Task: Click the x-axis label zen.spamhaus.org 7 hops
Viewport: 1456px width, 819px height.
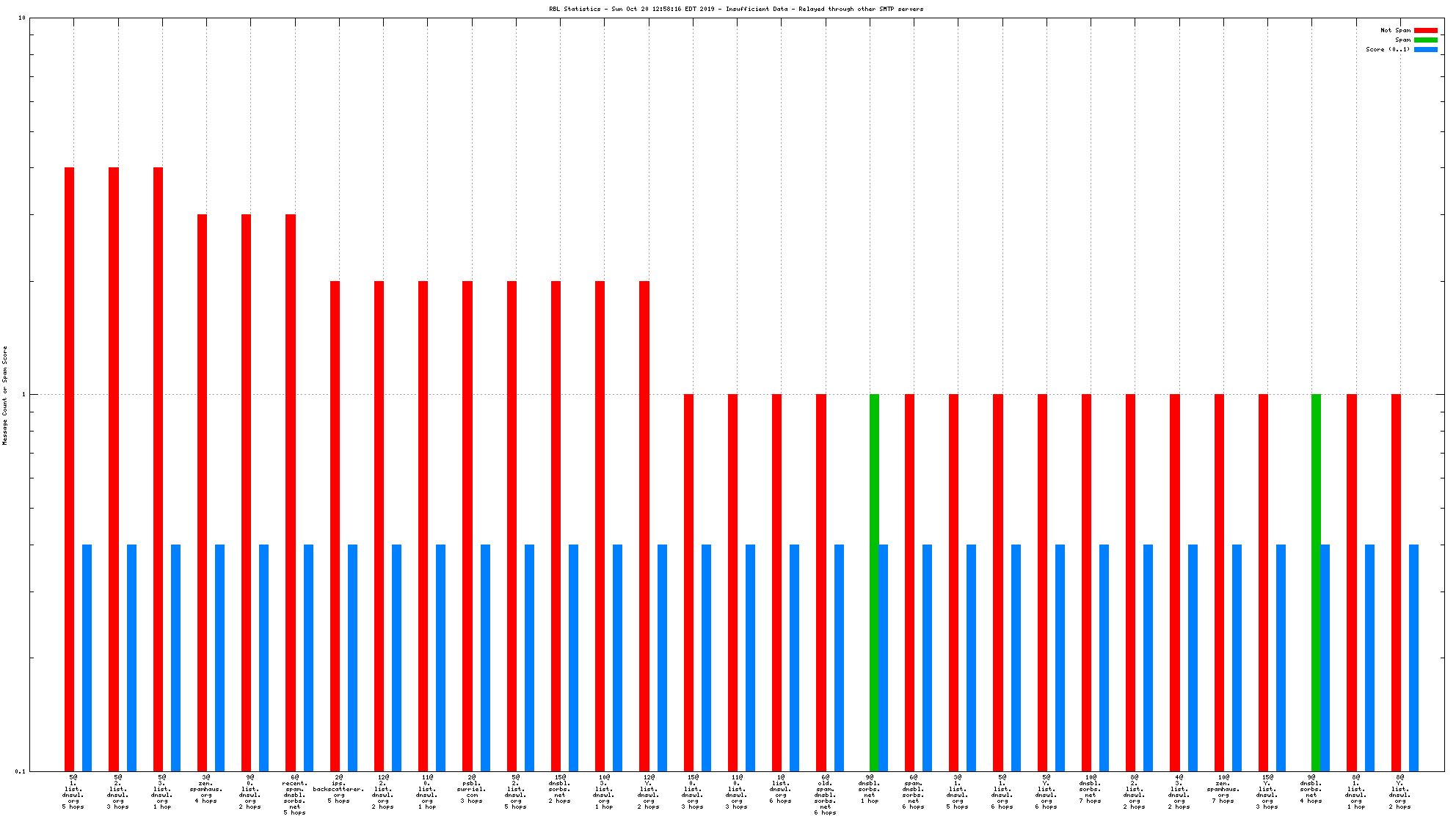Action: pyautogui.click(x=1223, y=789)
